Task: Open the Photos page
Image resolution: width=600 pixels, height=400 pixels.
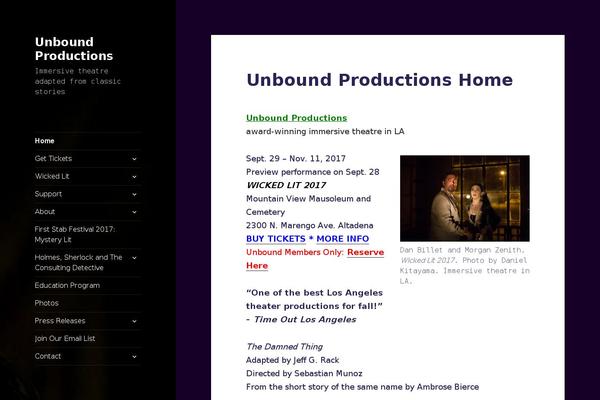Action: [47, 303]
